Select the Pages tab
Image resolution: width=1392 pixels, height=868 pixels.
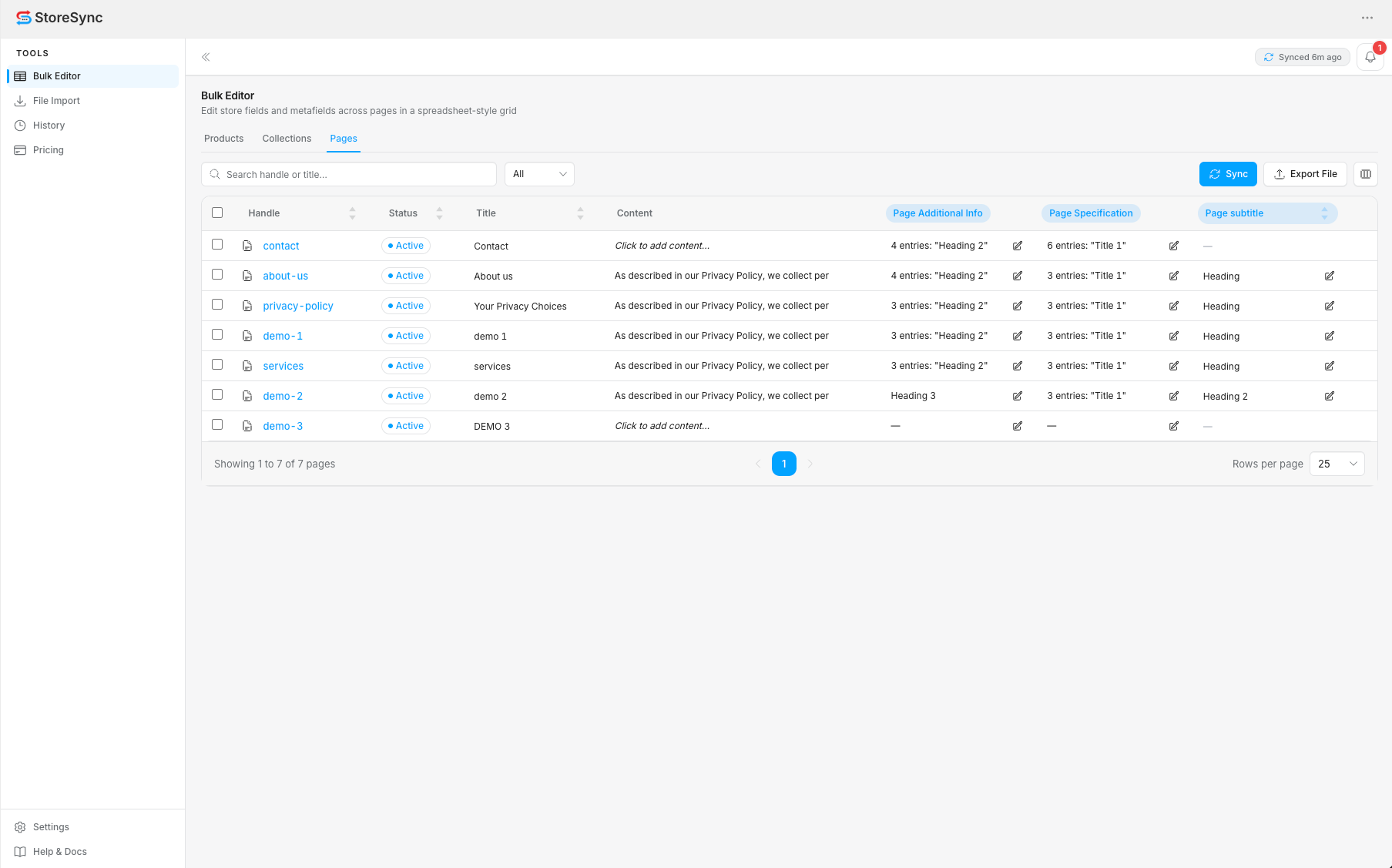pyautogui.click(x=344, y=139)
